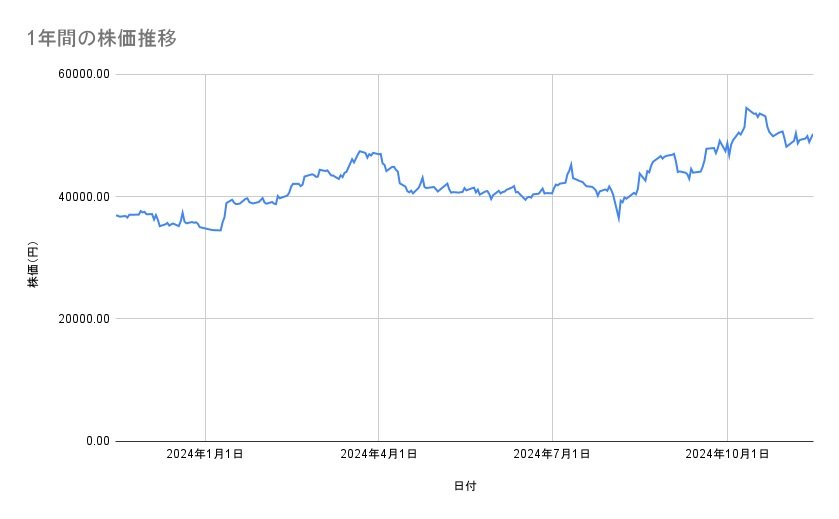Image resolution: width=839 pixels, height=519 pixels.
Task: Select the horizontal axis title 日付
Action: pos(465,487)
